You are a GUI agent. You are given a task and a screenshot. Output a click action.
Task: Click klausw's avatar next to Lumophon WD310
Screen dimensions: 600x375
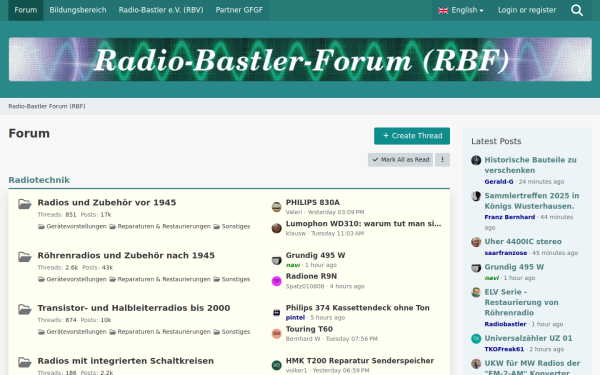(x=276, y=228)
